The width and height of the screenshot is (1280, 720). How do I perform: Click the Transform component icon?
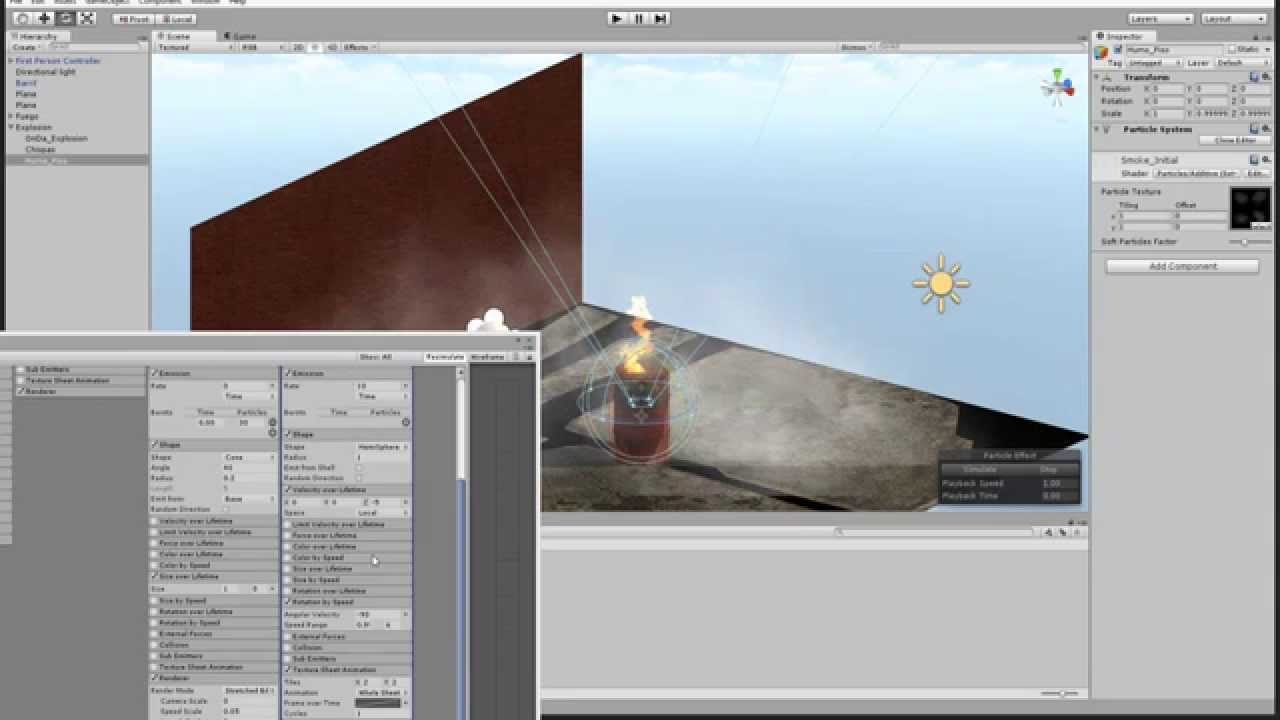click(x=1107, y=77)
